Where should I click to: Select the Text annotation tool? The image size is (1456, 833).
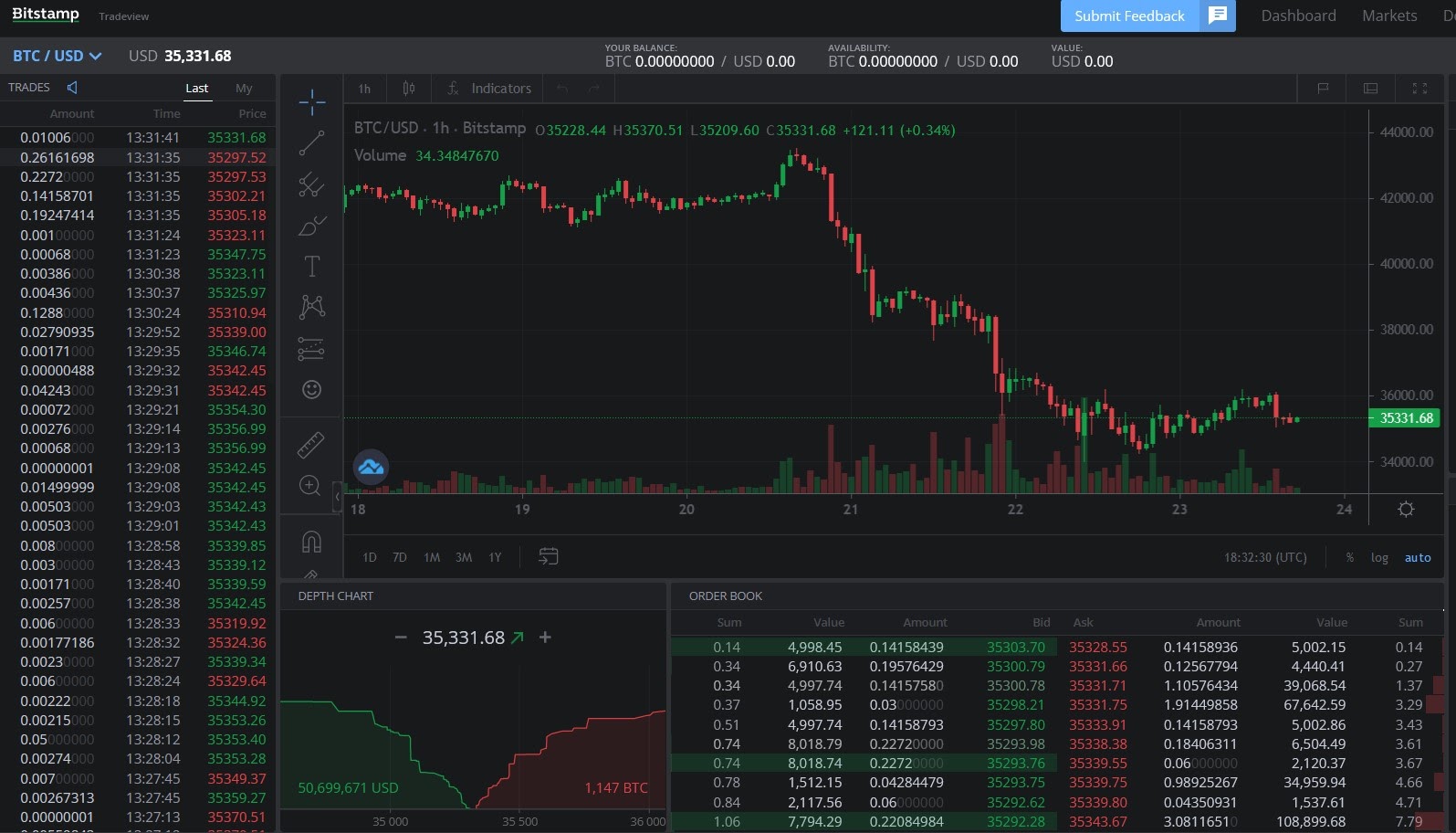(x=311, y=267)
